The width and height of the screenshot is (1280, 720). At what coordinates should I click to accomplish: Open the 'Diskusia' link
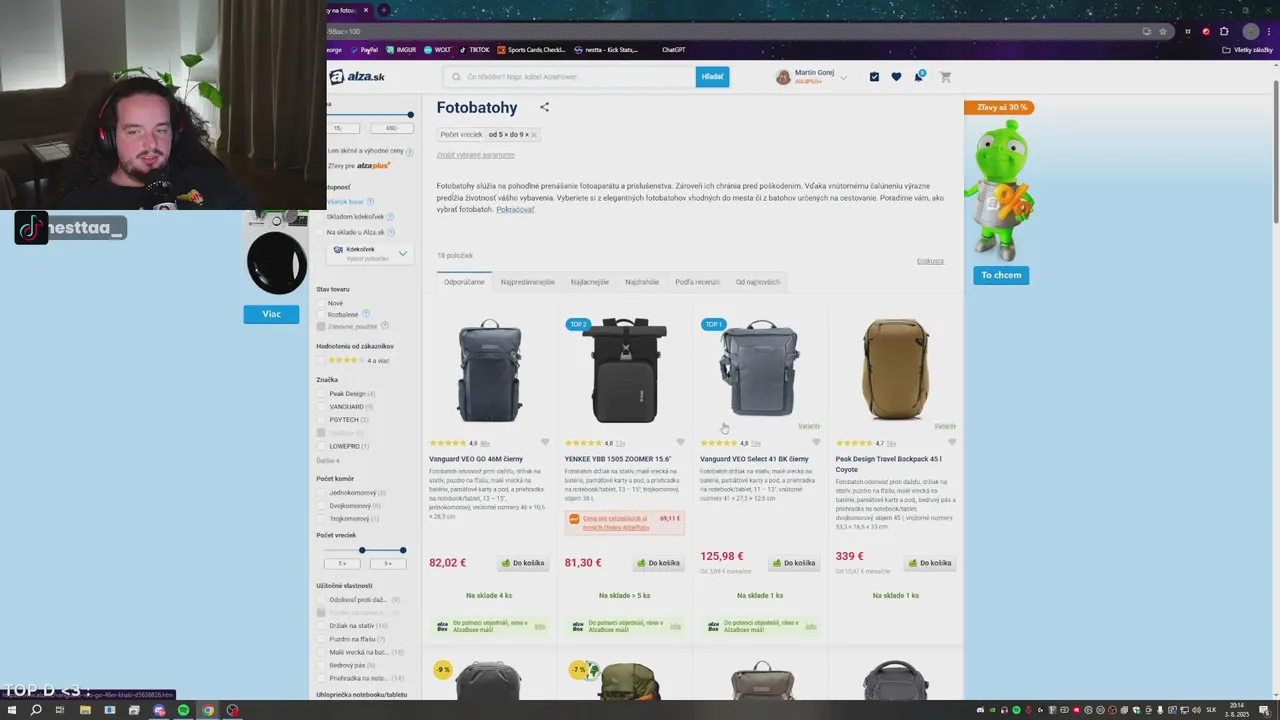[930, 261]
